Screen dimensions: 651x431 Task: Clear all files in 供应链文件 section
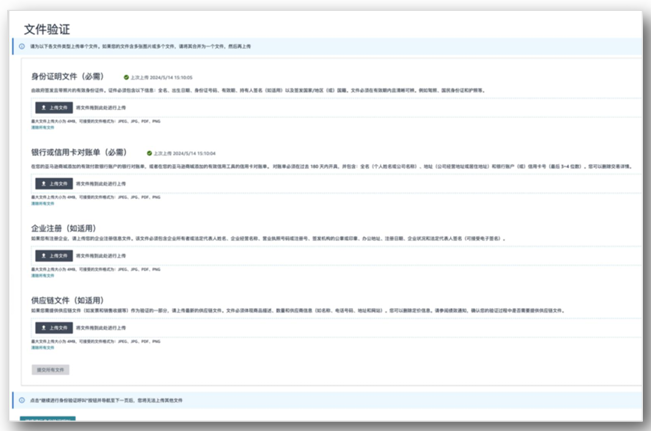click(41, 348)
